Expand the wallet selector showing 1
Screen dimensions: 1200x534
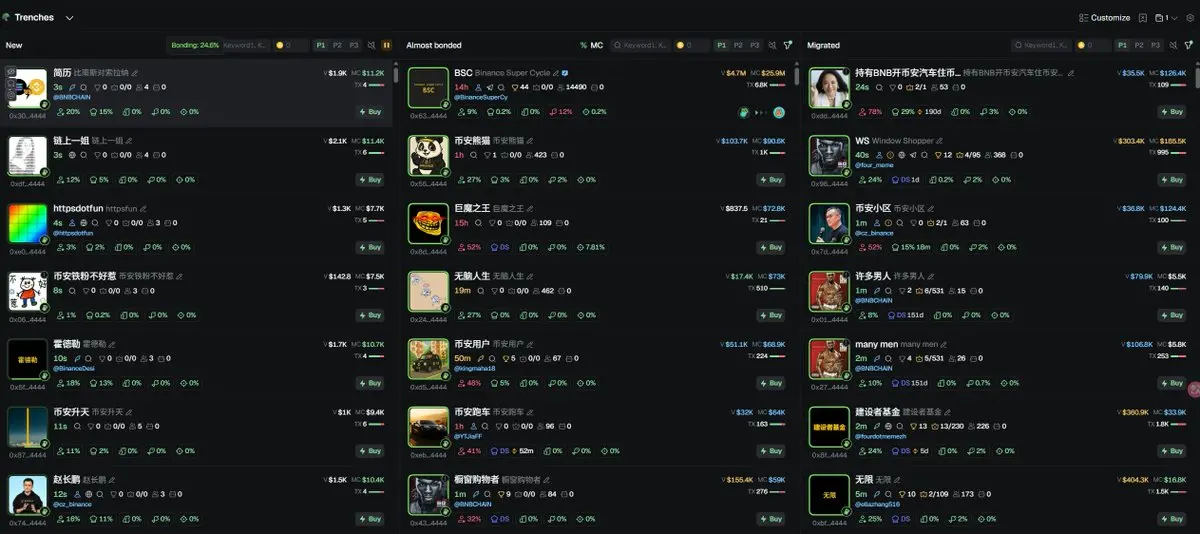pyautogui.click(x=1165, y=18)
